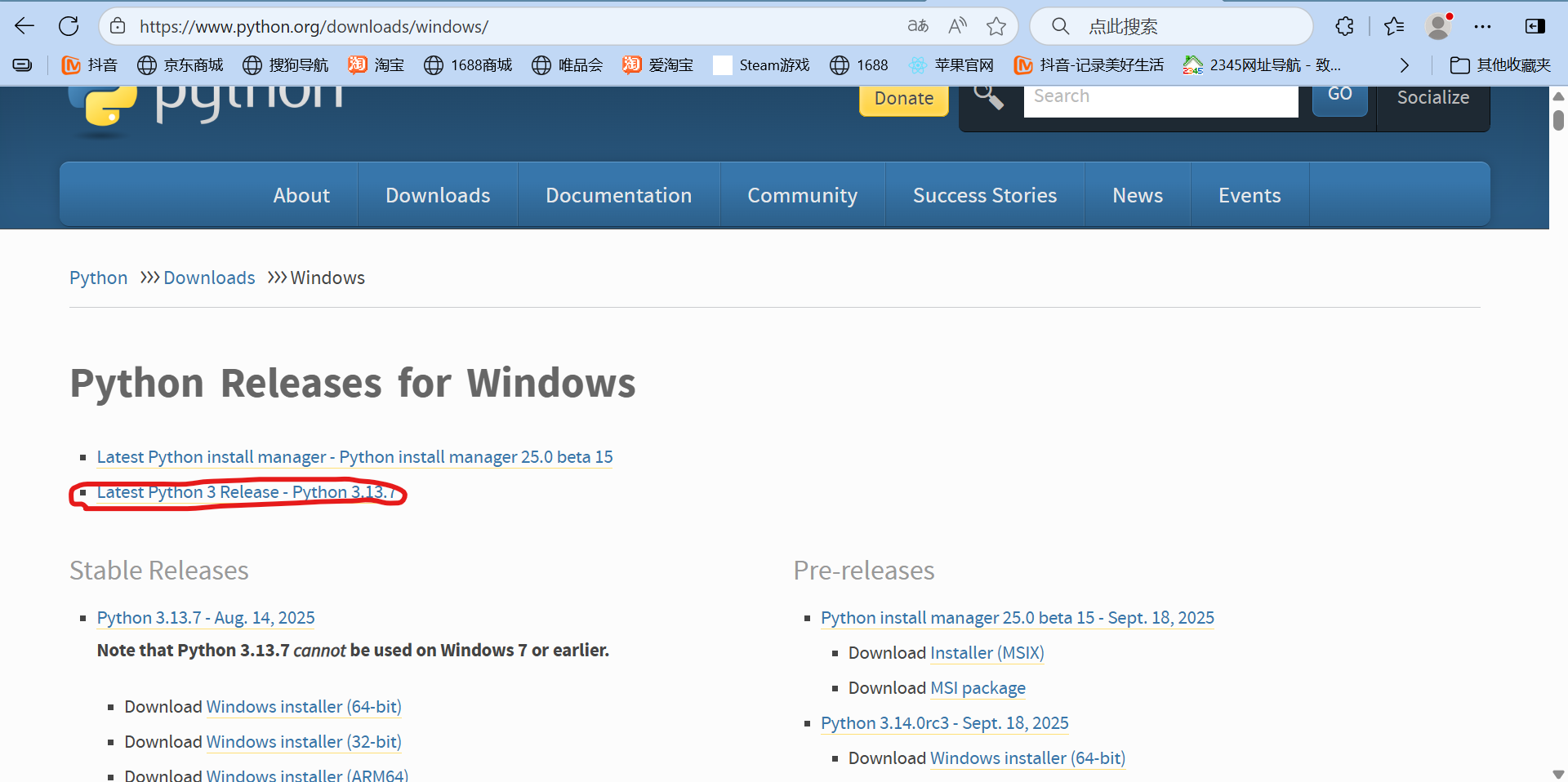View site information lock icon in address bar
The height and width of the screenshot is (782, 1568).
click(118, 26)
